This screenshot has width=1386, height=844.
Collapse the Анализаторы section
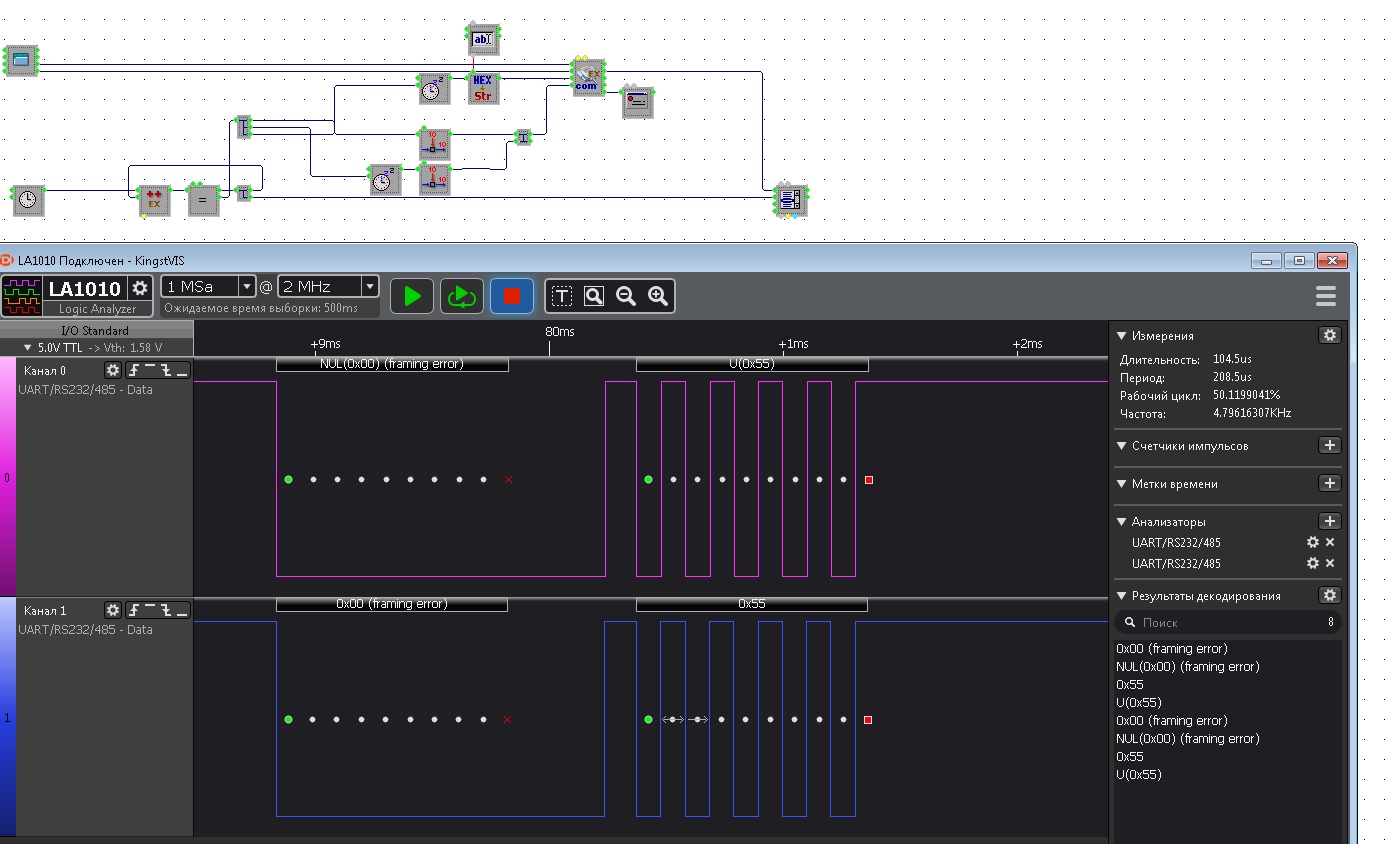[x=1122, y=522]
